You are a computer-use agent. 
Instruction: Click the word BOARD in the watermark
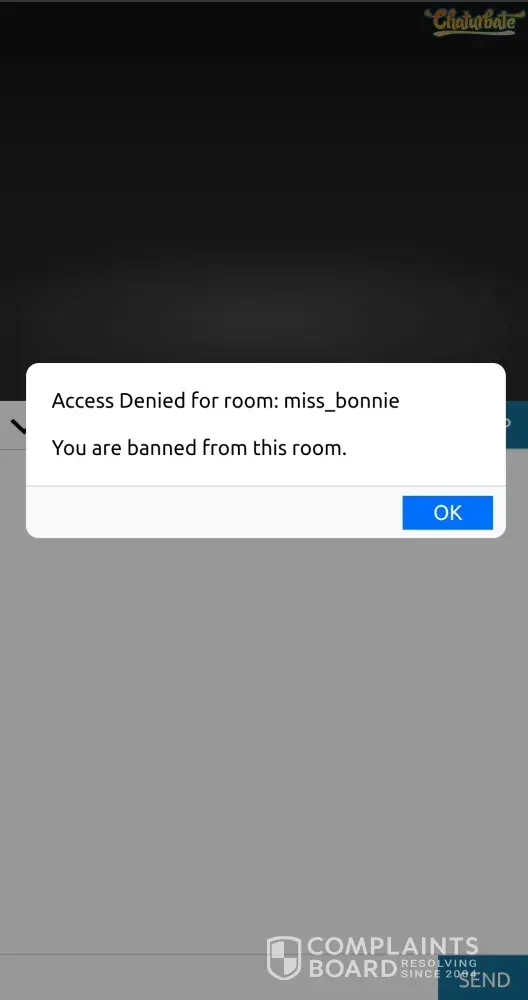pyautogui.click(x=353, y=969)
